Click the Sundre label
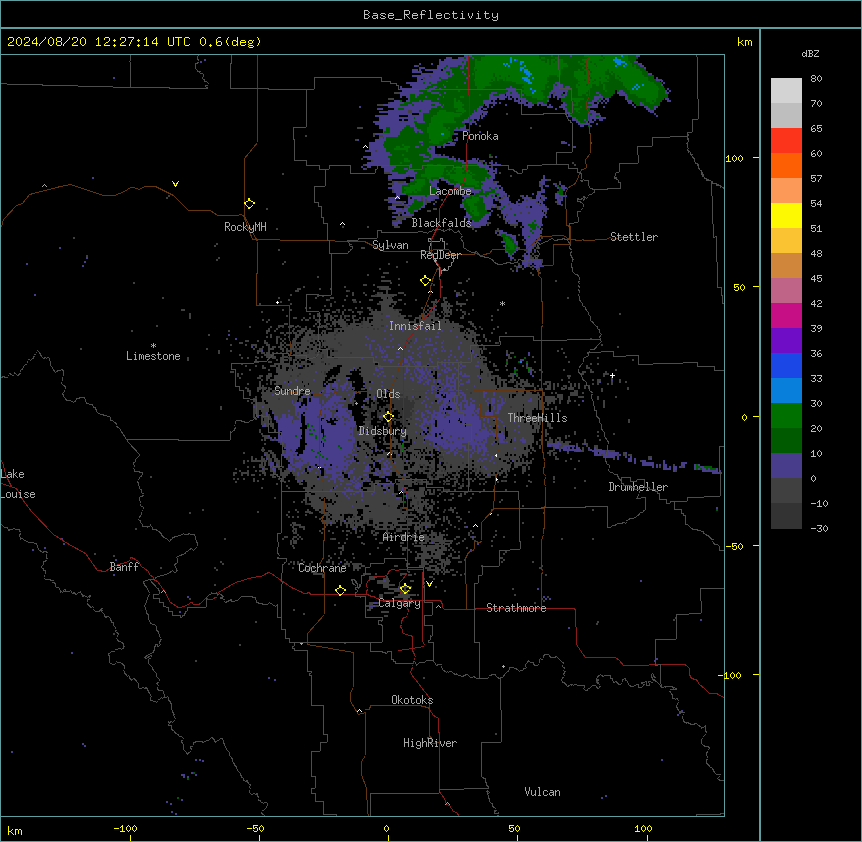Image resolution: width=862 pixels, height=842 pixels. (292, 391)
